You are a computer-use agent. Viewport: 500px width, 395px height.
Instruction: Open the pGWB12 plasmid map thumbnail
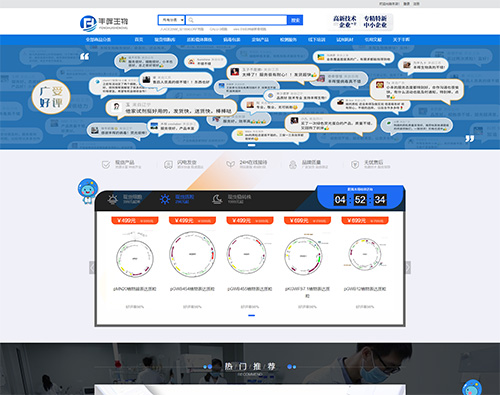coord(364,254)
